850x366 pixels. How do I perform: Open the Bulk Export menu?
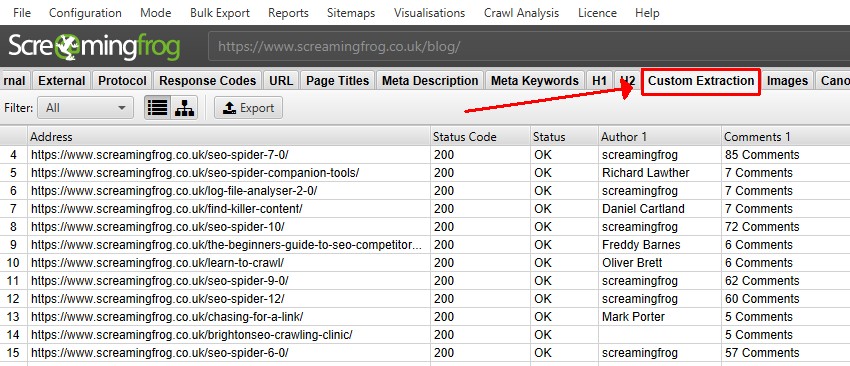pos(220,12)
